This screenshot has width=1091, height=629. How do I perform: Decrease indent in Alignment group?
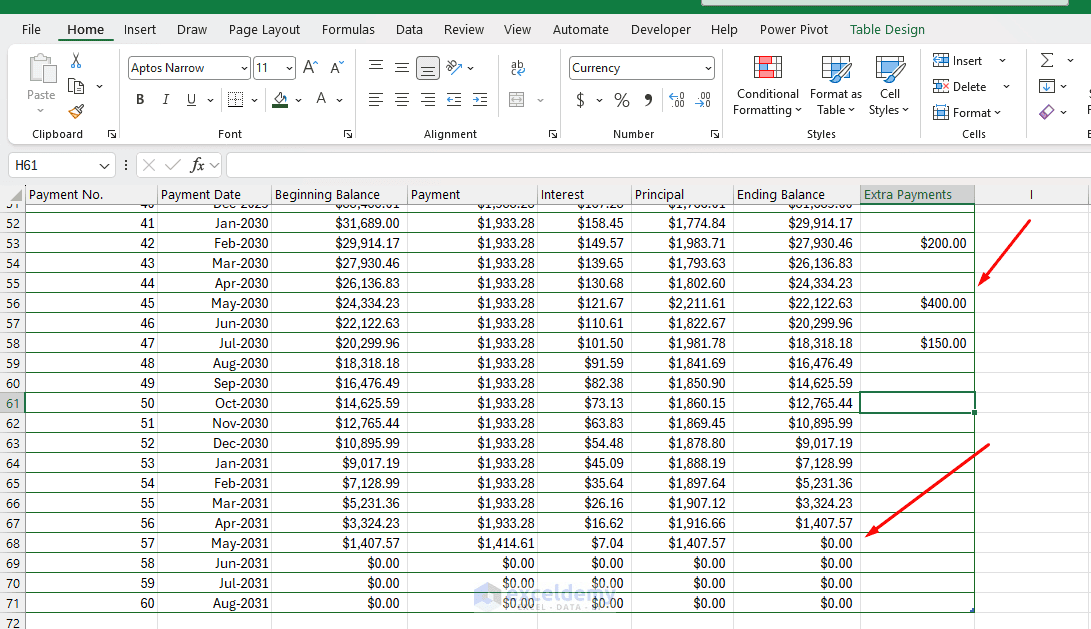point(454,99)
